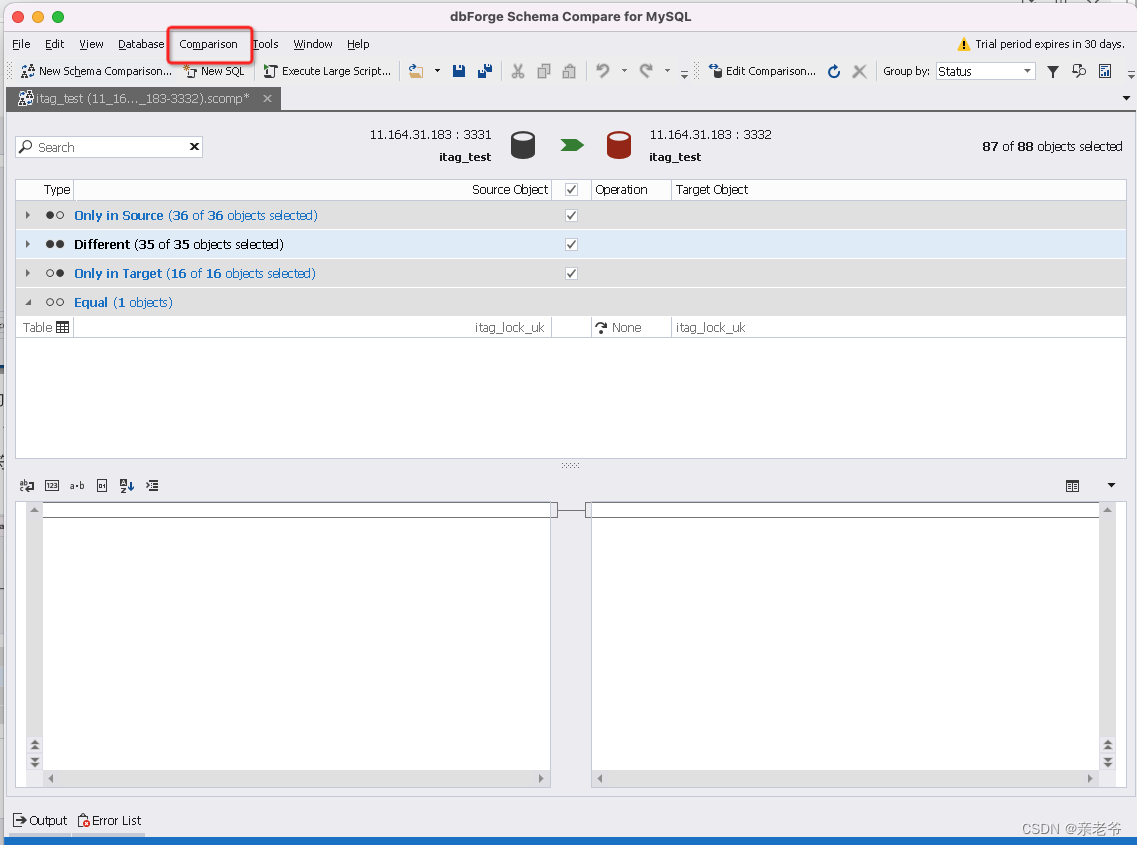The image size is (1137, 845).
Task: Click the source database cylinder icon
Action: (x=523, y=145)
